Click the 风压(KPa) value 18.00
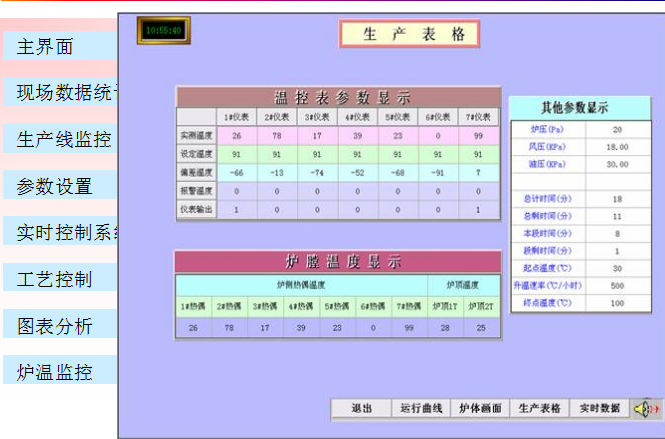 pos(617,147)
